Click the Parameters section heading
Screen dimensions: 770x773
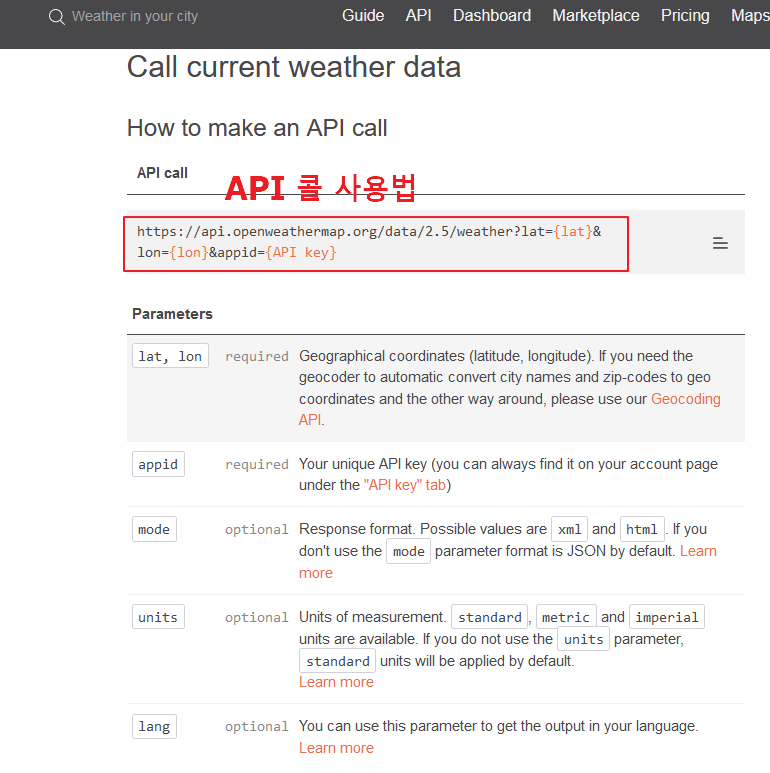[172, 314]
